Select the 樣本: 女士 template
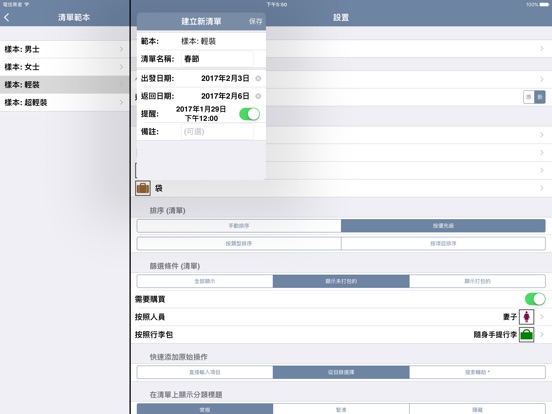552x414 pixels. (x=64, y=67)
